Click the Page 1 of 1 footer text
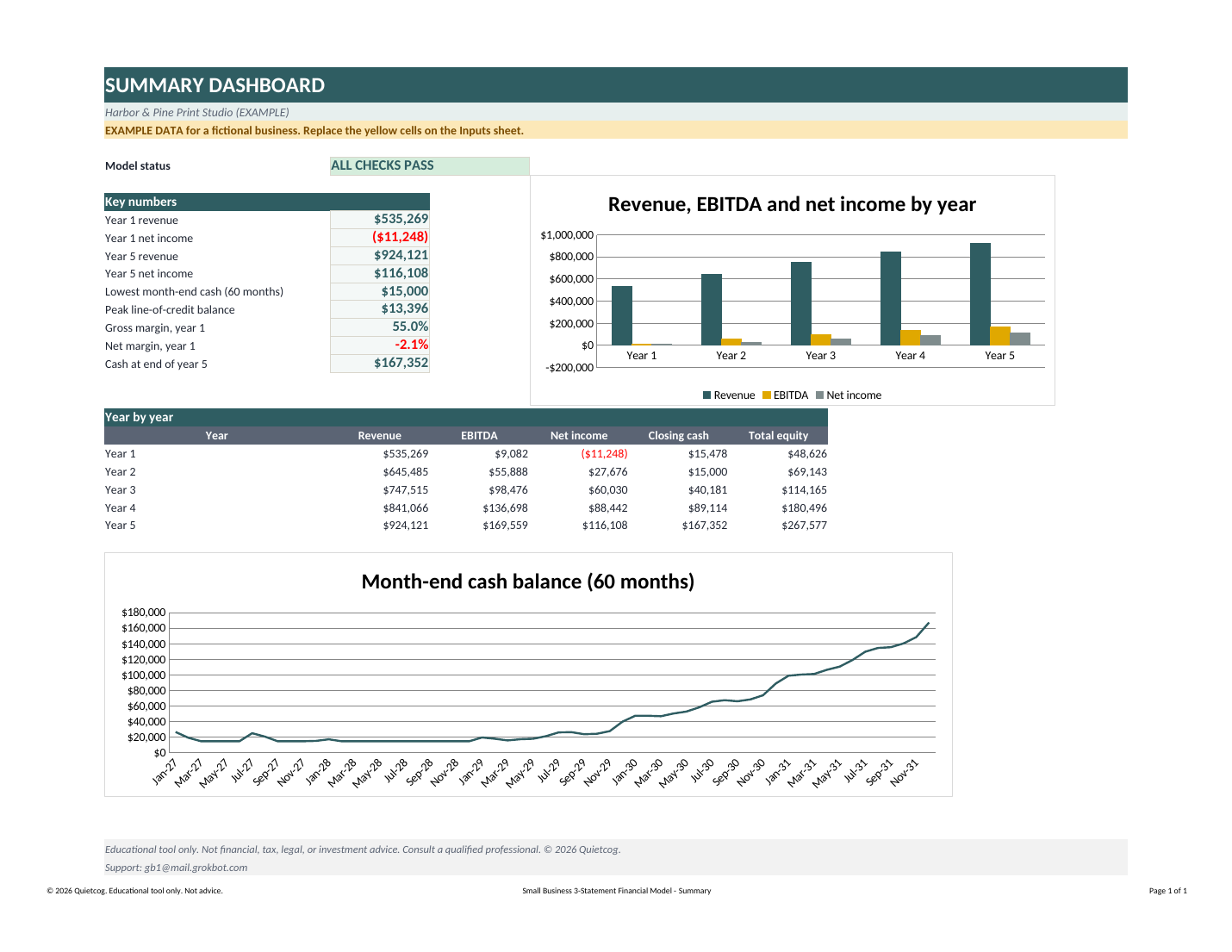This screenshot has height=952, width=1232. click(x=1167, y=891)
